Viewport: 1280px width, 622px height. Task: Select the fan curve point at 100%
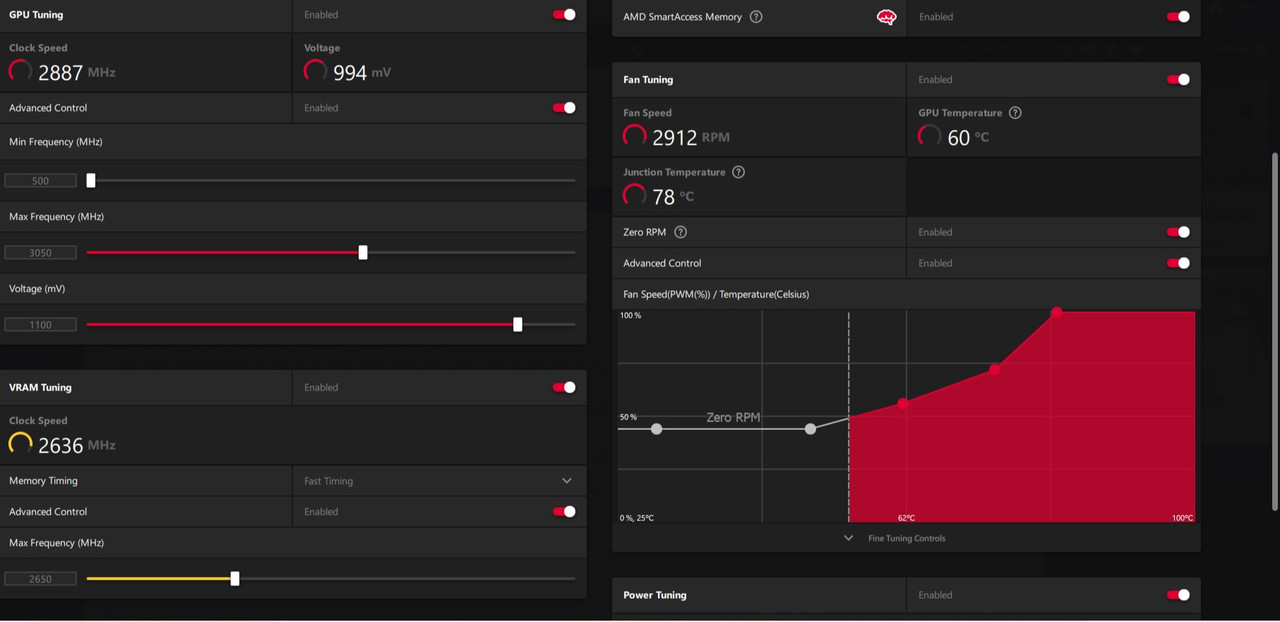1056,313
